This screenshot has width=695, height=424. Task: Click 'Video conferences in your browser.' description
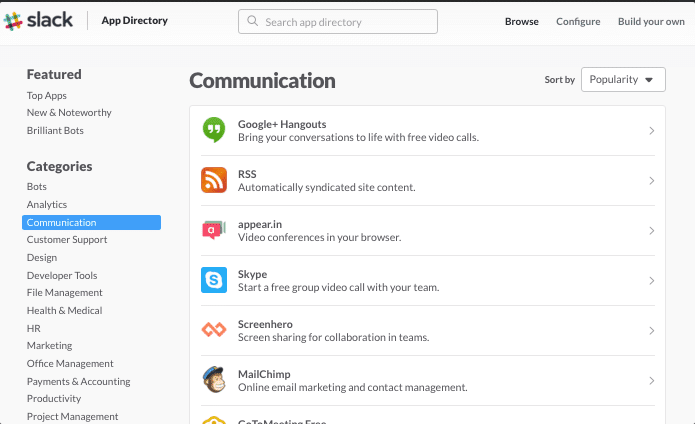pos(320,237)
